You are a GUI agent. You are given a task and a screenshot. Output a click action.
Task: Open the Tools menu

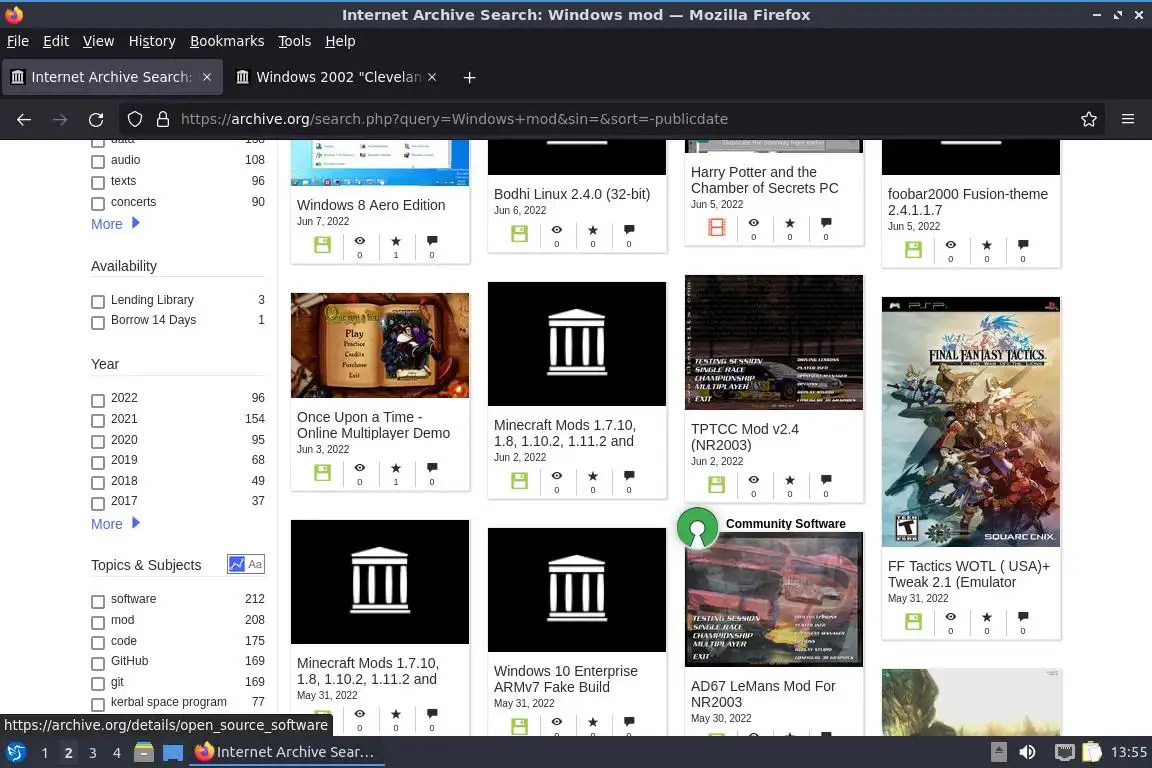[x=295, y=41]
